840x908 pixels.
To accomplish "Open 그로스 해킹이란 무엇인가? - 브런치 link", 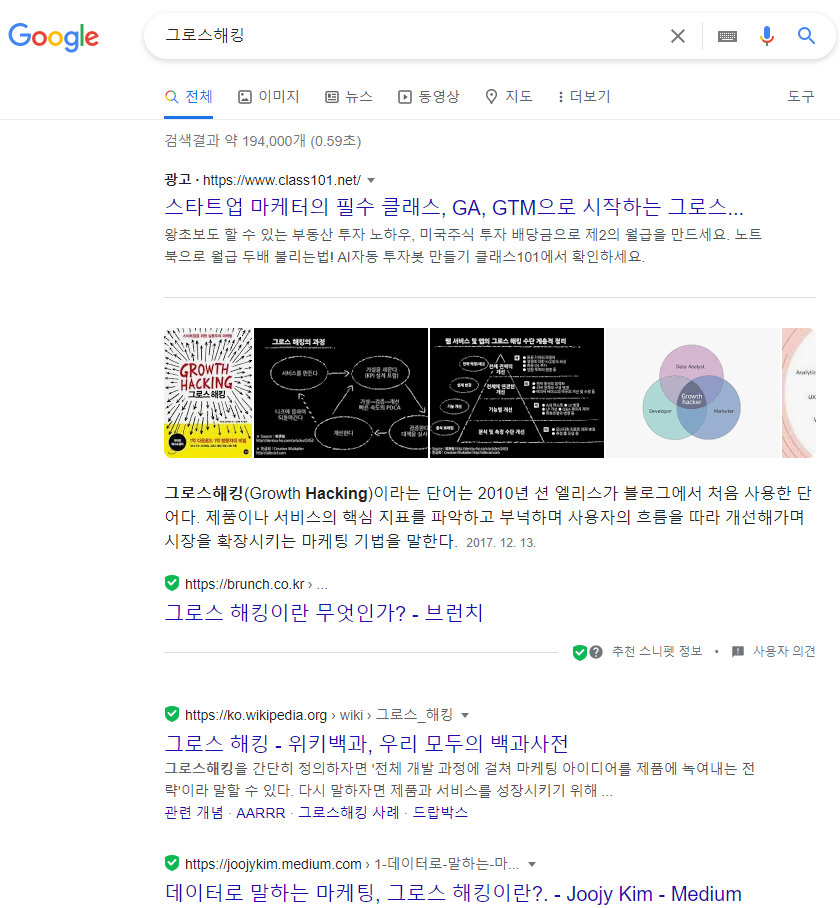I will coord(324,613).
